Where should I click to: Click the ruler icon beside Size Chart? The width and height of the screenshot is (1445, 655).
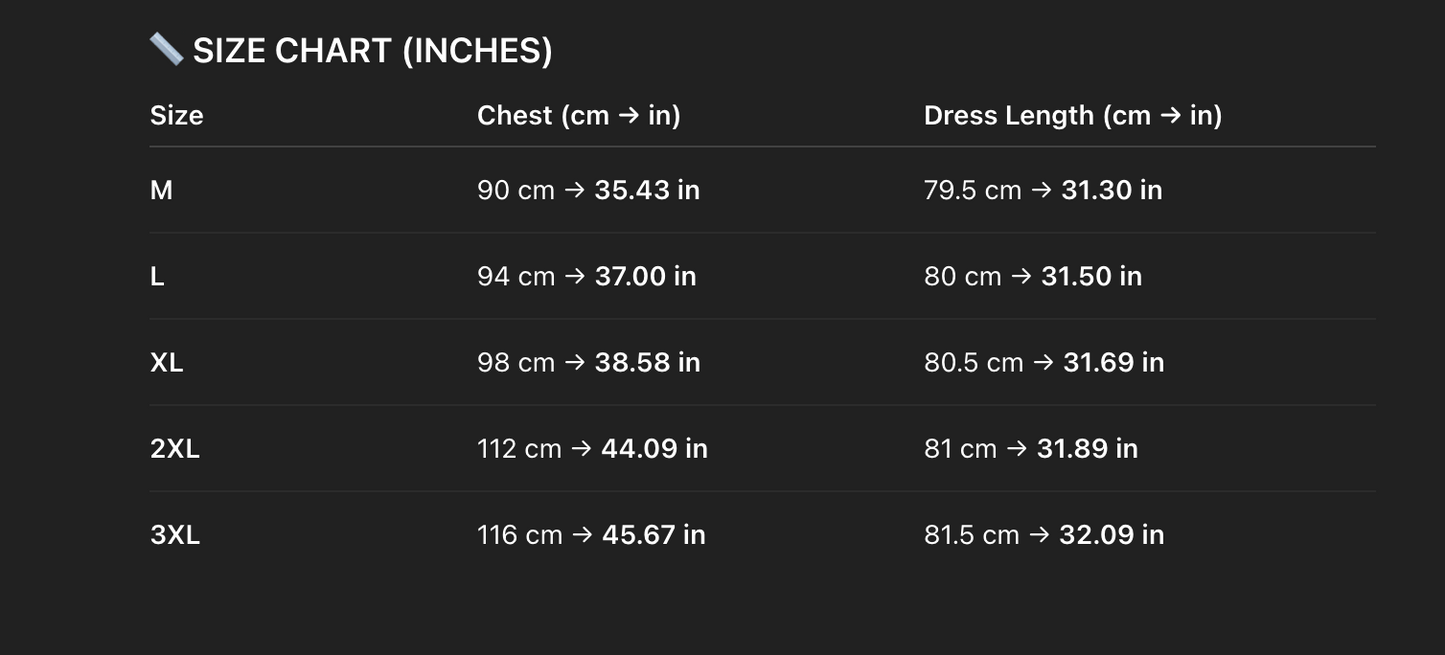[166, 49]
